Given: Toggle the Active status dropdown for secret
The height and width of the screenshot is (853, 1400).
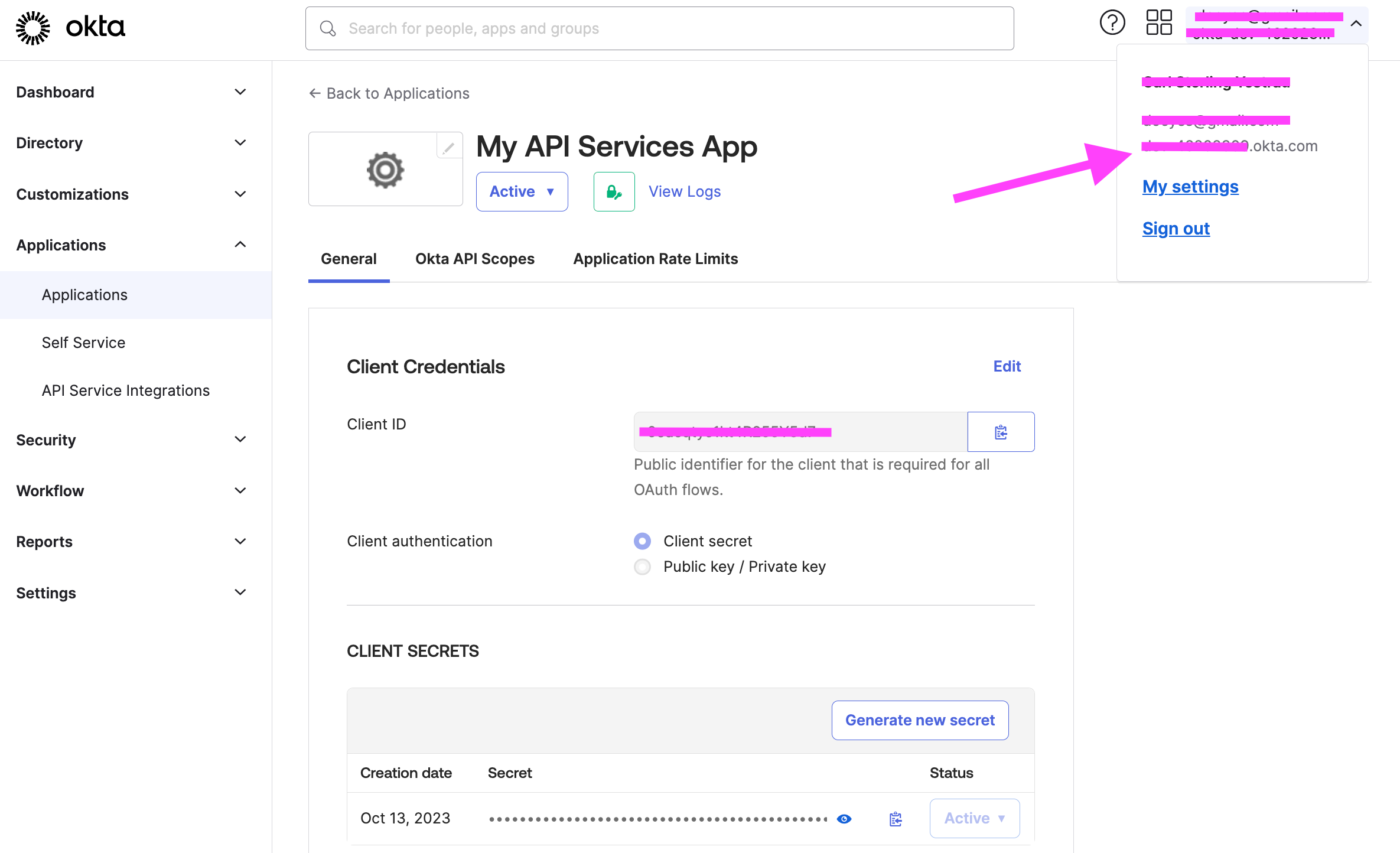Looking at the screenshot, I should pyautogui.click(x=975, y=817).
